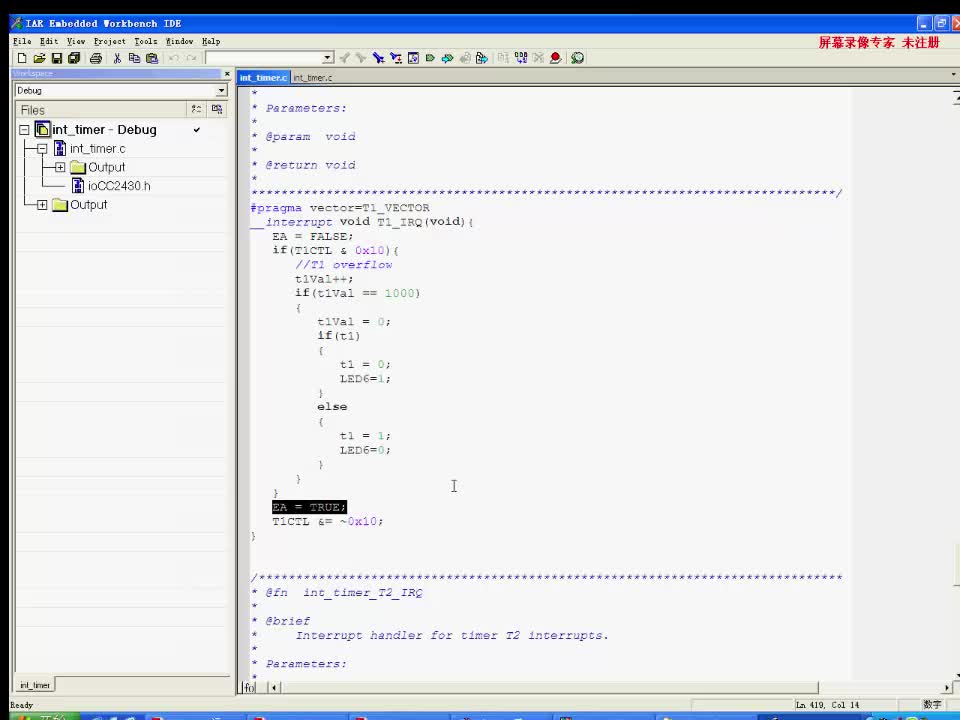960x720 pixels.
Task: Select int_timer.c in the workspace tree
Action: (97, 149)
